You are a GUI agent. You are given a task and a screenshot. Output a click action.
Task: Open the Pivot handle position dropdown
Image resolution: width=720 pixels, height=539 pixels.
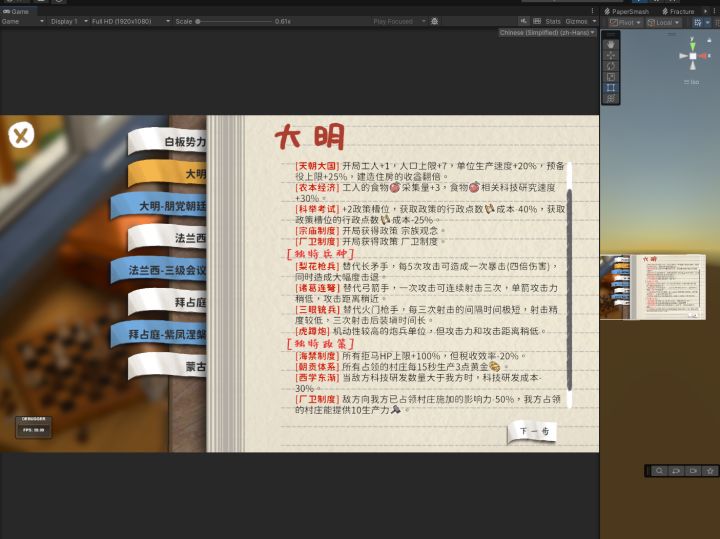[624, 22]
